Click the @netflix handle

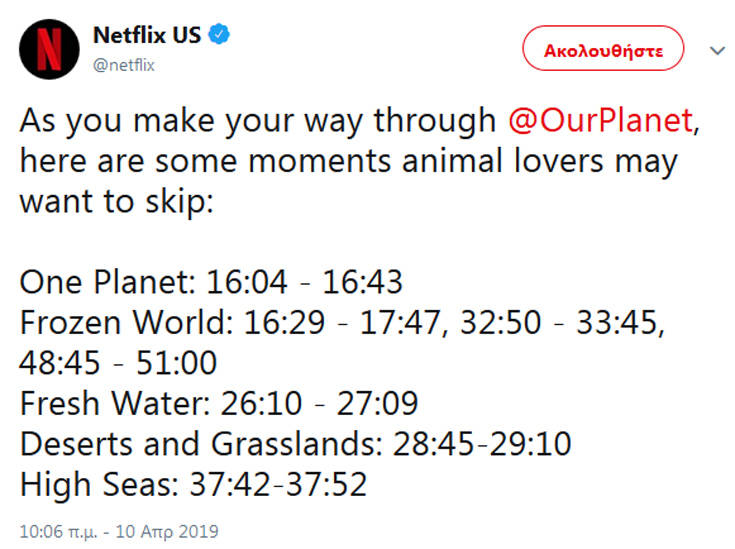click(x=124, y=65)
